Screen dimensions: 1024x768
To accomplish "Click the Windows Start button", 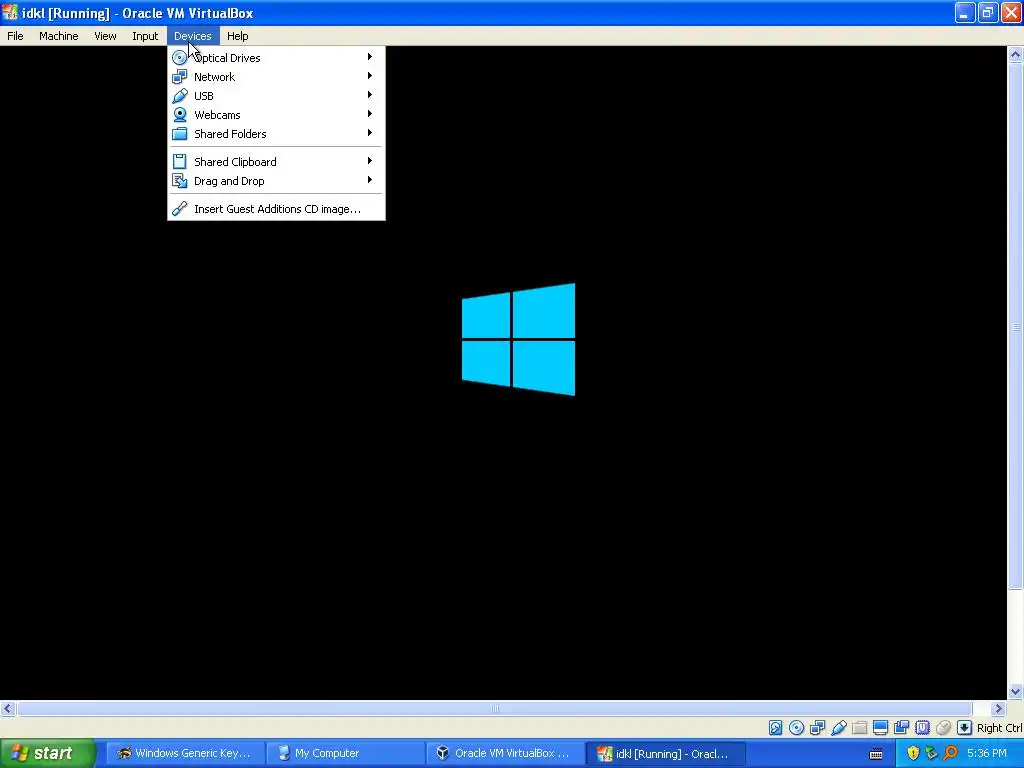I will click(47, 753).
